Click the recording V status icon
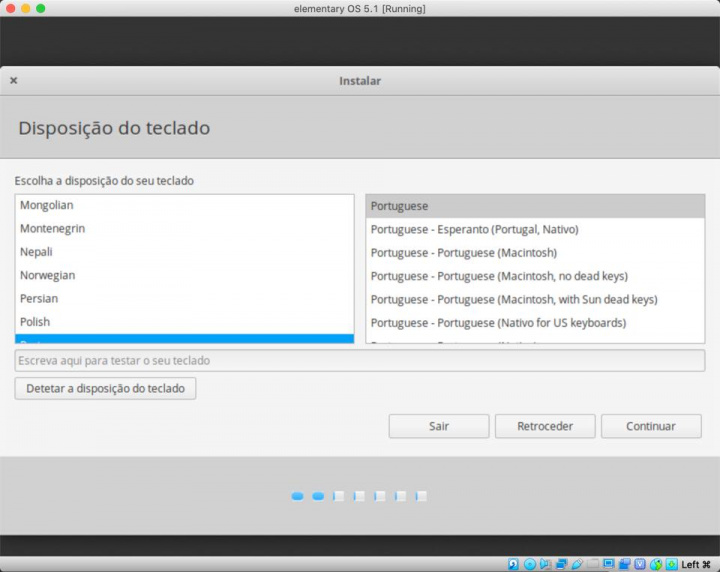 coord(640,564)
